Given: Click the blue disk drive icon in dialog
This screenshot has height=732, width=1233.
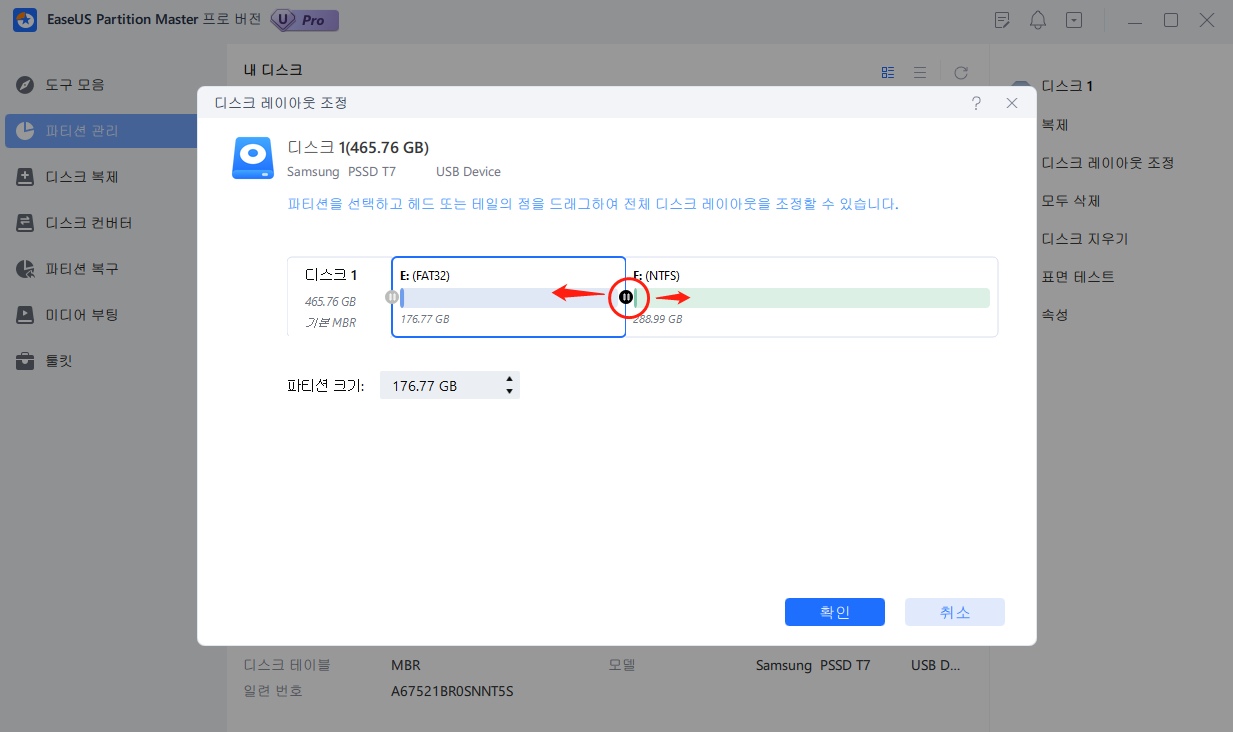Looking at the screenshot, I should click(x=253, y=158).
